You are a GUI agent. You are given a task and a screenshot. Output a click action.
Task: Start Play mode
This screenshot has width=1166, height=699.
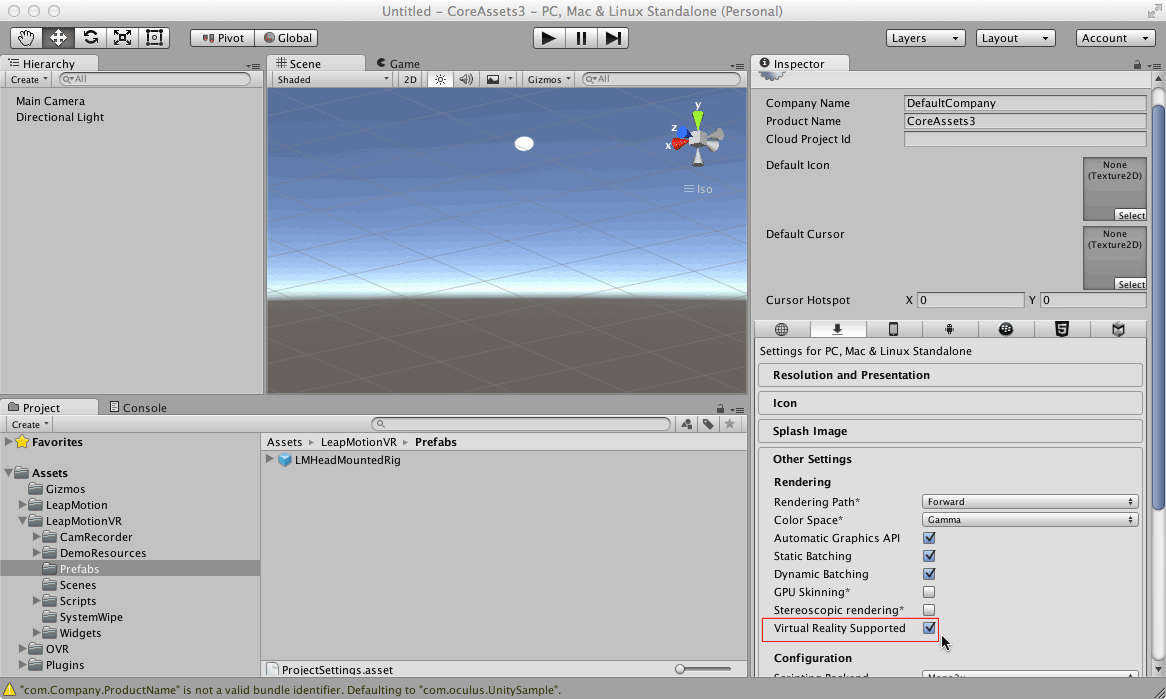[x=549, y=38]
